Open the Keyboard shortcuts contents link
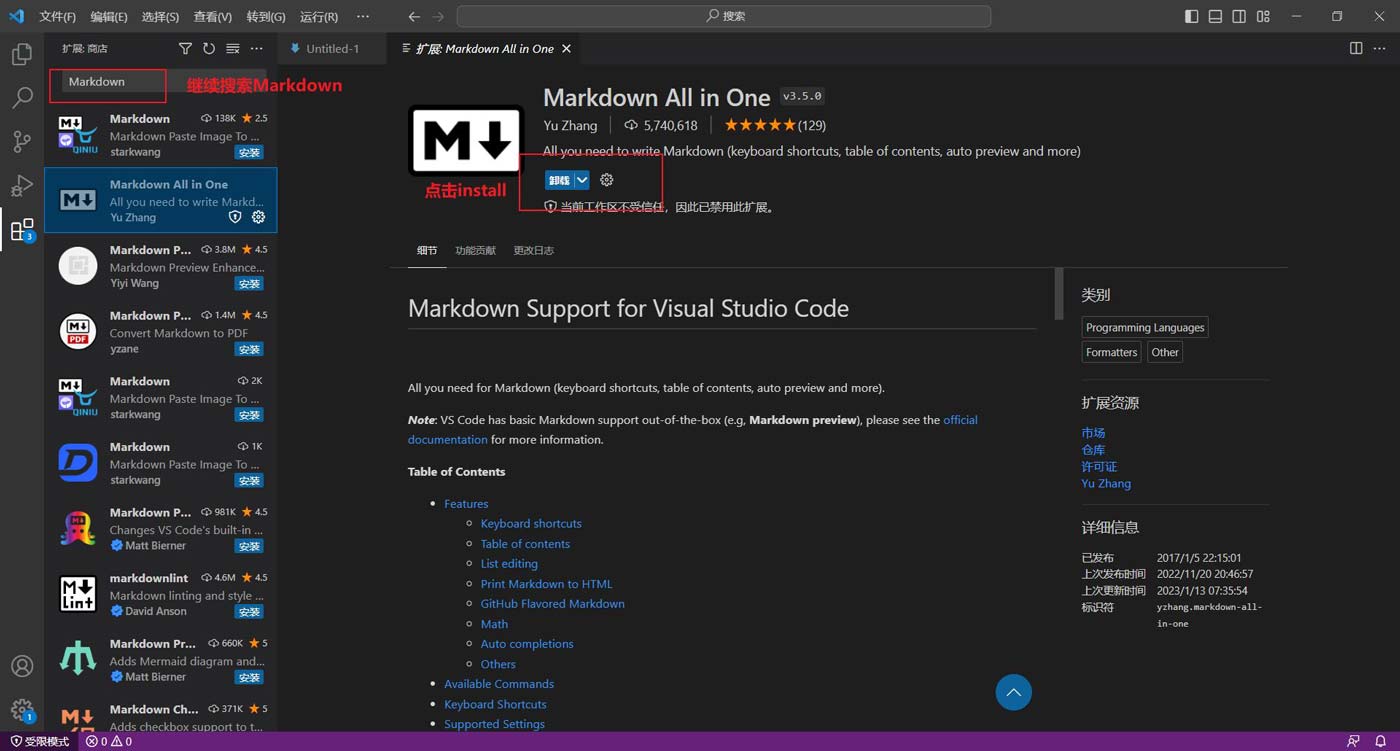The width and height of the screenshot is (1400, 751). (530, 523)
